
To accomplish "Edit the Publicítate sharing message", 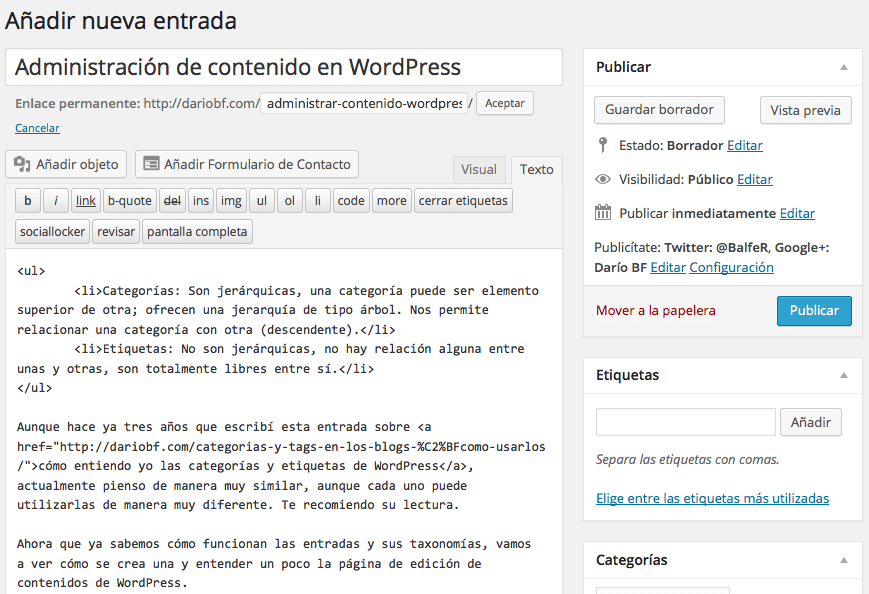I will [x=668, y=268].
